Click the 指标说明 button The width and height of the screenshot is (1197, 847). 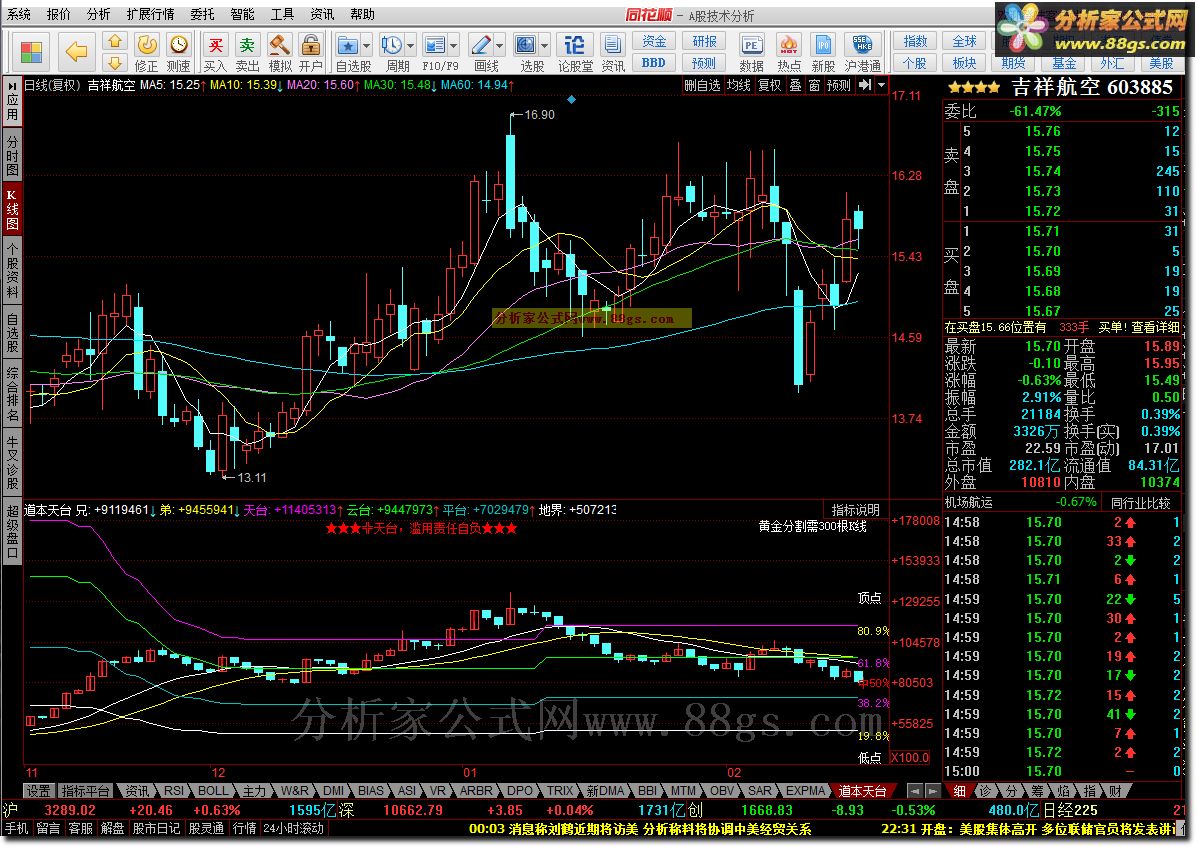point(856,509)
